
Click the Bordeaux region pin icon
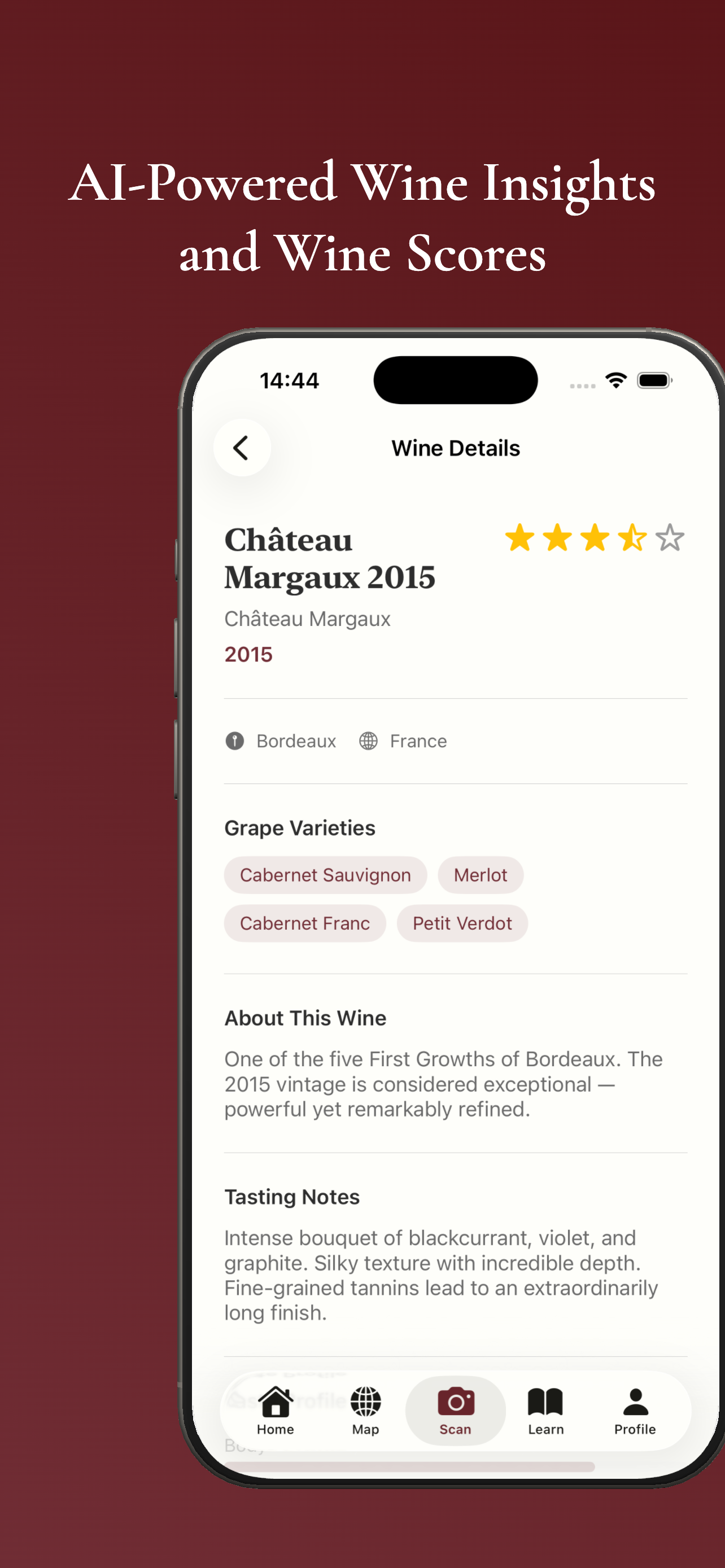click(234, 741)
